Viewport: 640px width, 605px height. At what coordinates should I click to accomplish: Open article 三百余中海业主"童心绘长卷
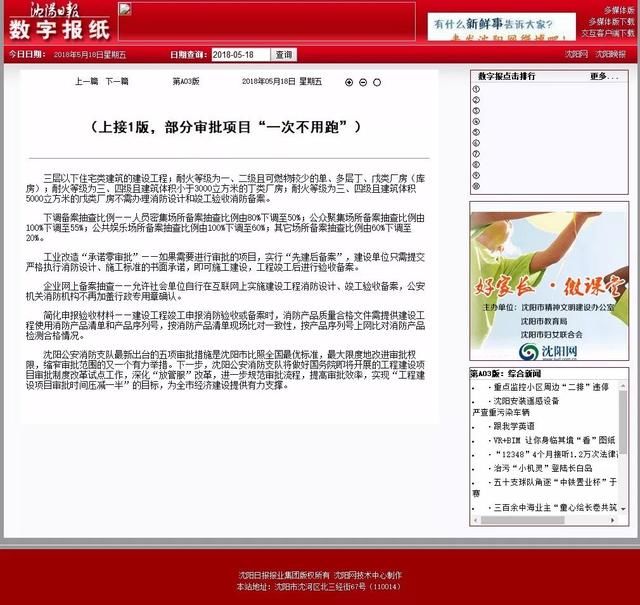[x=555, y=508]
